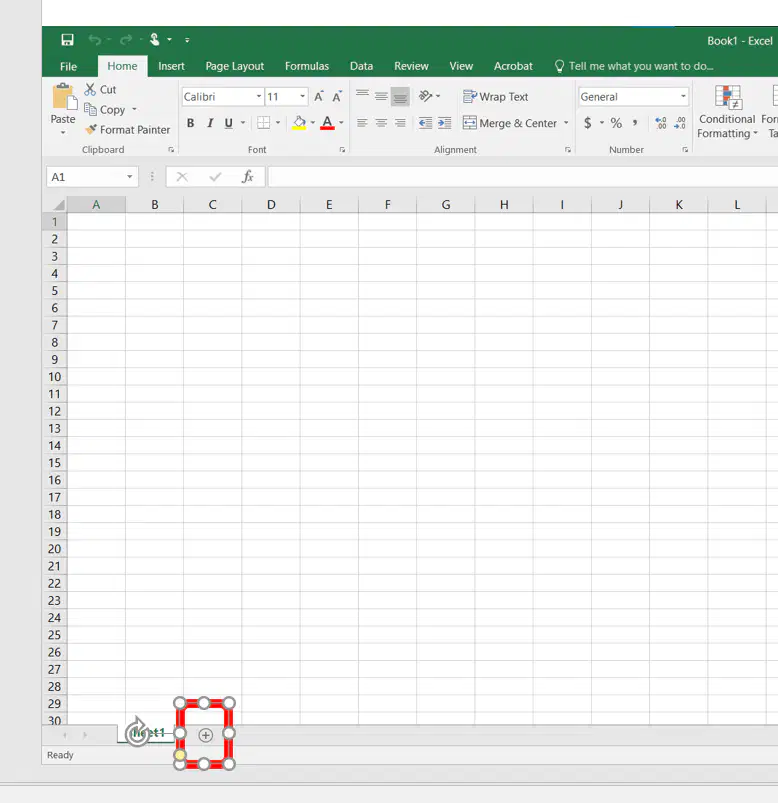Save the workbook using the floppy icon
778x803 pixels.
(67, 40)
